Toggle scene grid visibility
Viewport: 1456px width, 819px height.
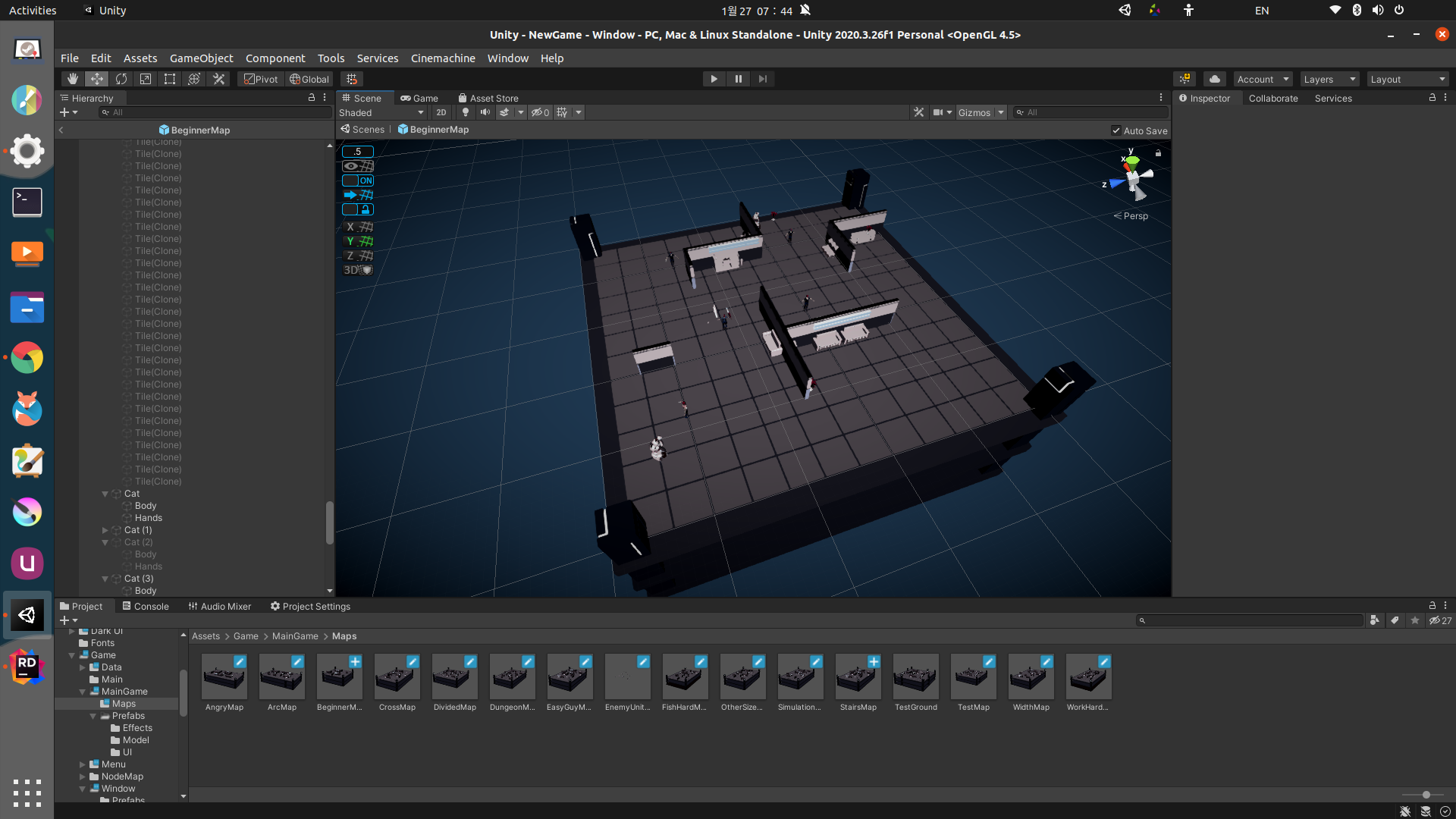(562, 112)
